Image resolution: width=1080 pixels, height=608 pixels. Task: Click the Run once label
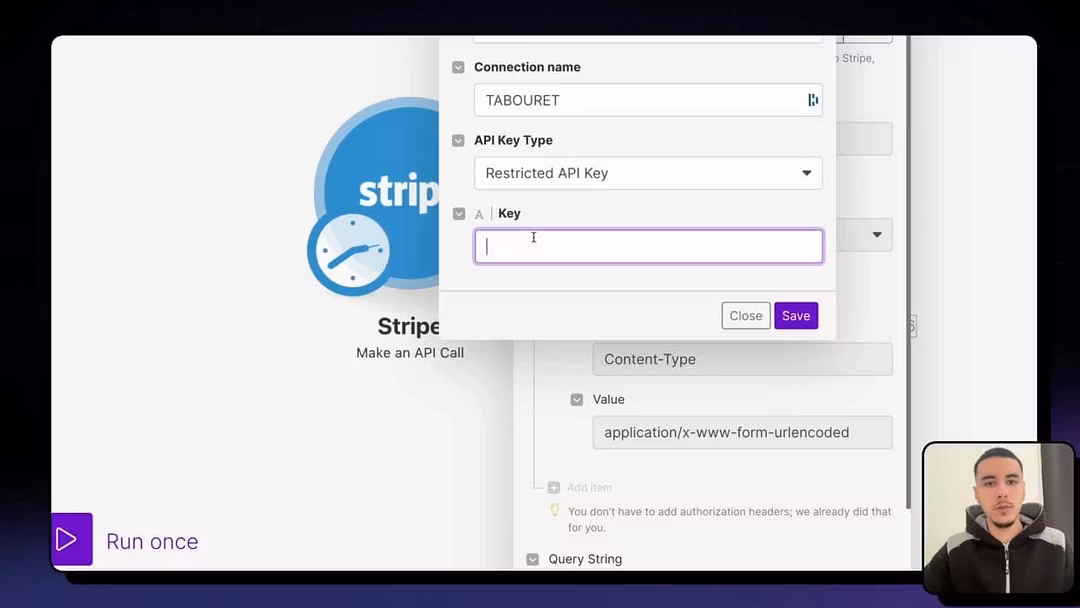click(x=152, y=541)
